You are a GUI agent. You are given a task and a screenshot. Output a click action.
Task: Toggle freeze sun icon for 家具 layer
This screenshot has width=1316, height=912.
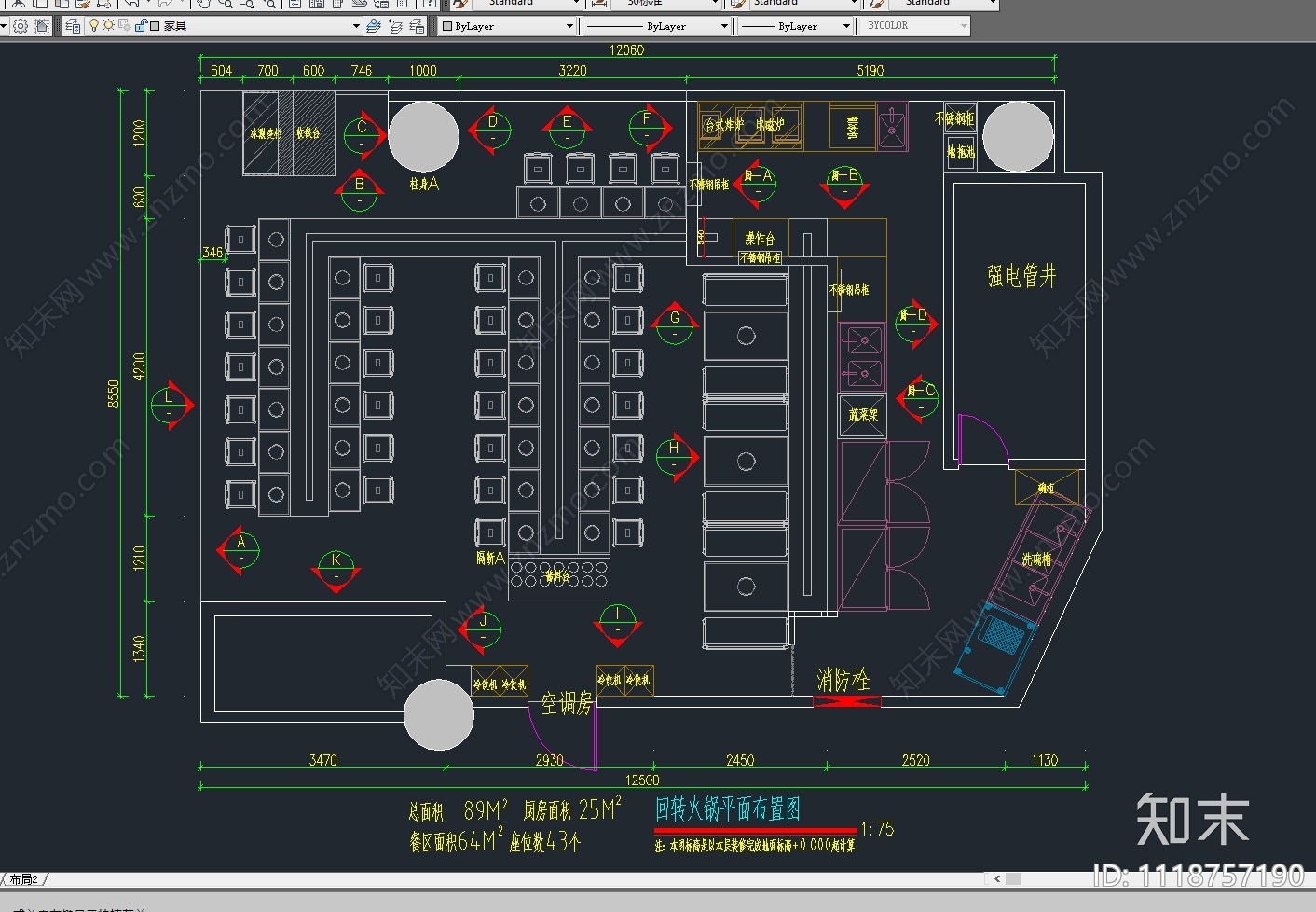tap(108, 26)
